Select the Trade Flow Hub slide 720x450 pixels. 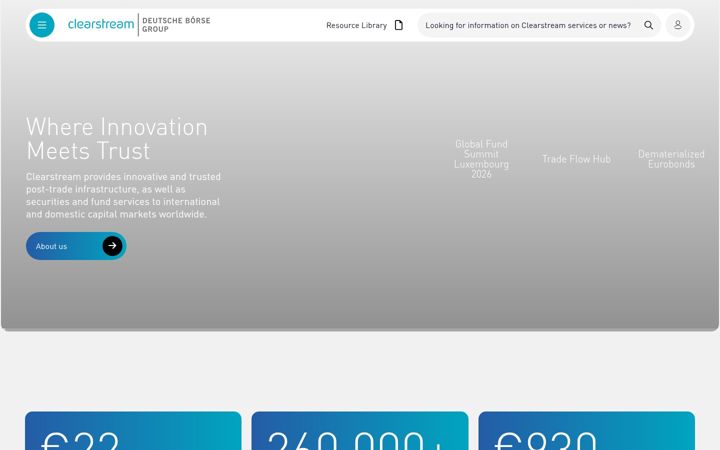576,159
